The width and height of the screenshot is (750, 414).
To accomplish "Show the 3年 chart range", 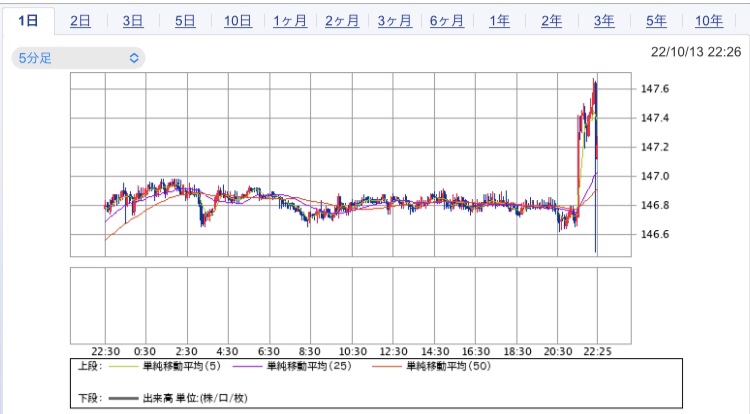I will pyautogui.click(x=604, y=21).
